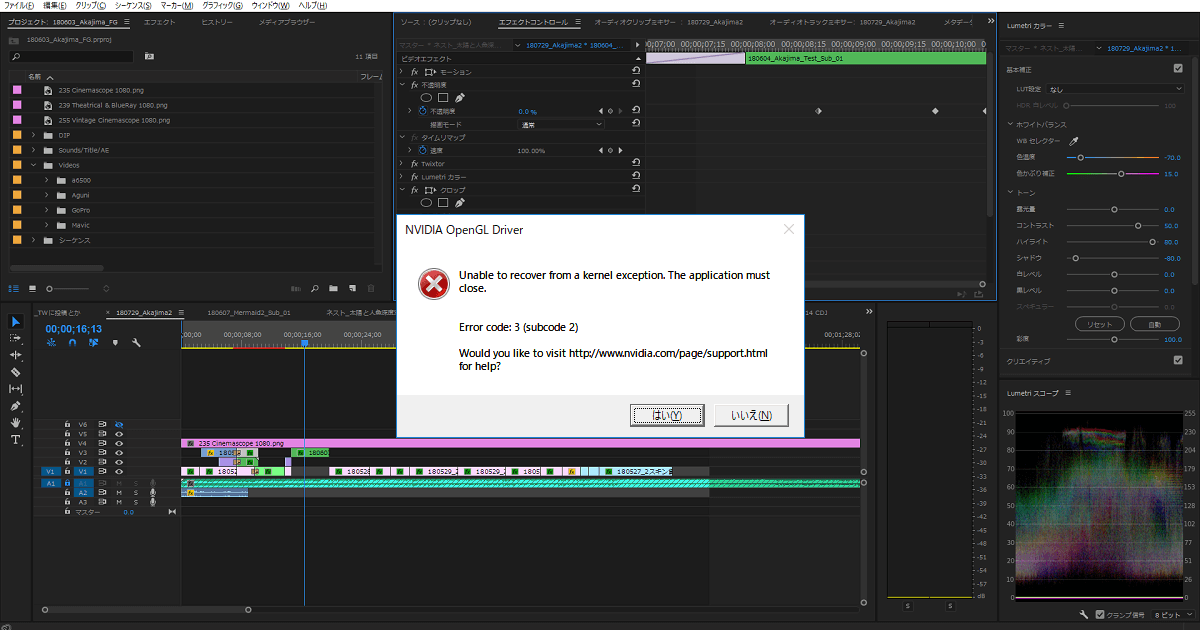The image size is (1200, 630).
Task: Open blend mode dropdown showing 通常
Action: pos(561,124)
